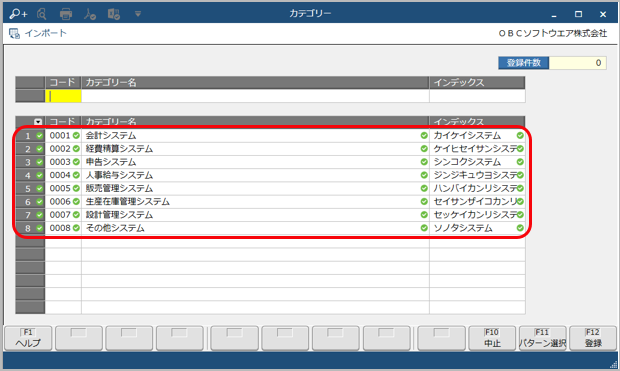Click green icon at end of 設計管理システム name cell

click(424, 215)
